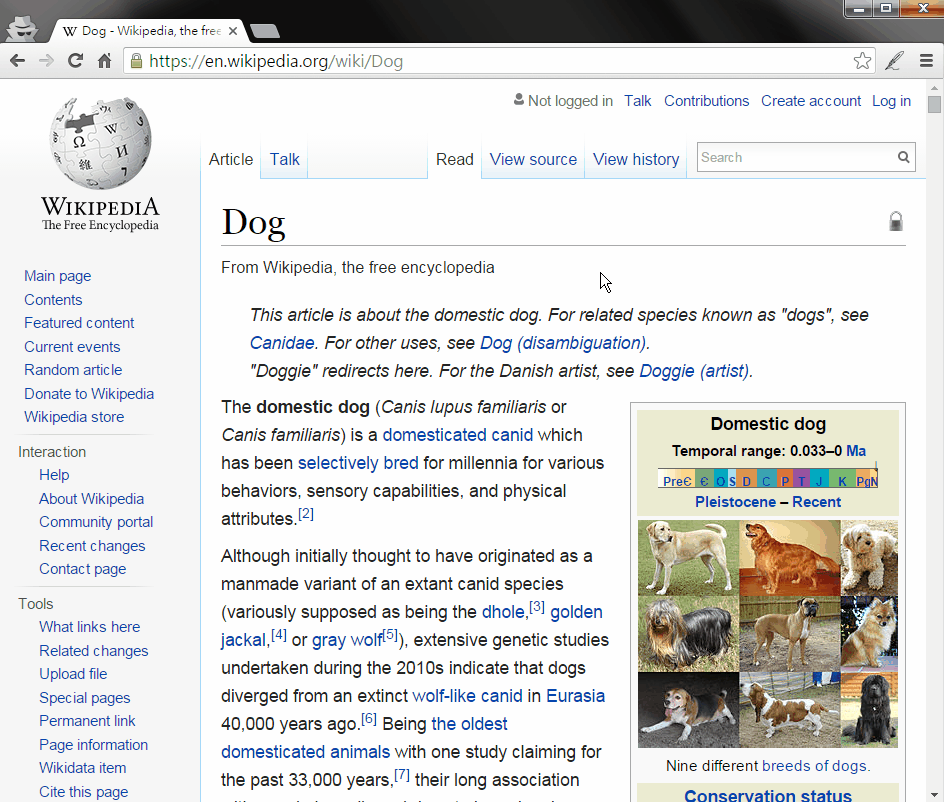Open the Community portal link

point(96,521)
